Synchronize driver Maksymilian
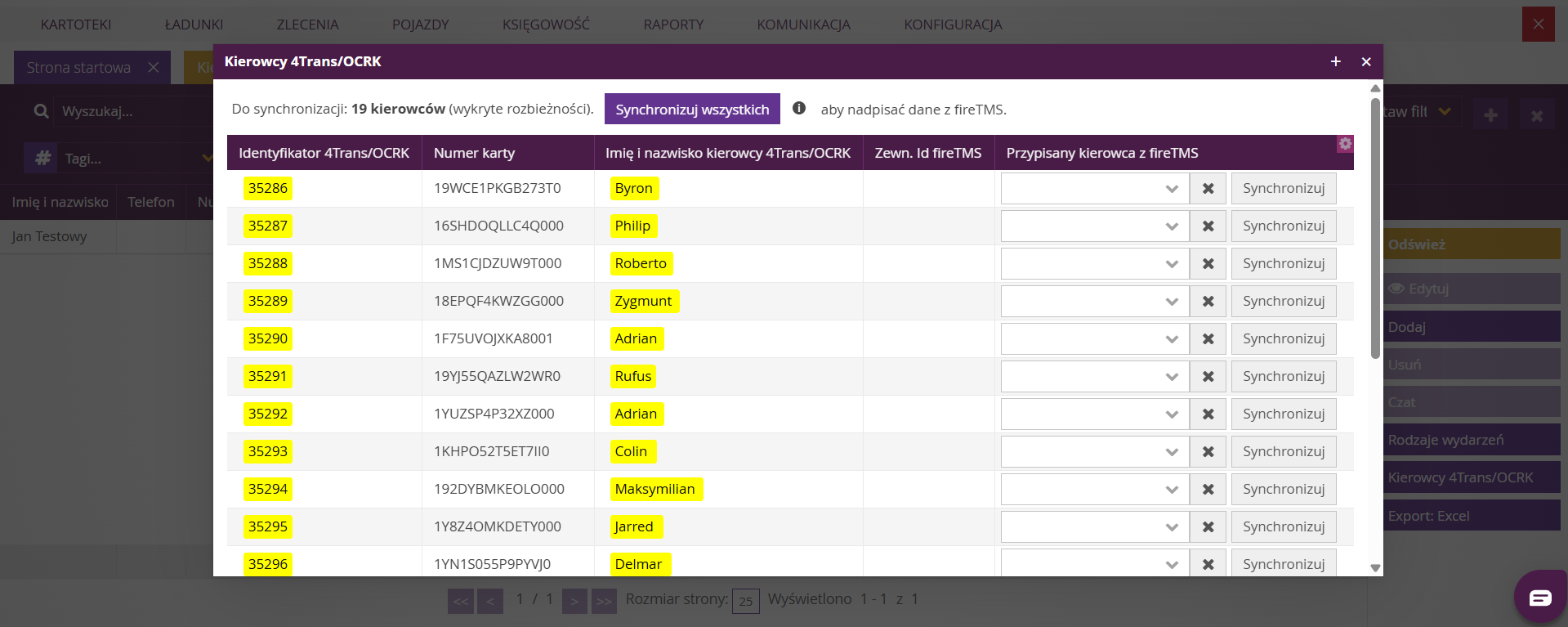1568x627 pixels. [1284, 489]
